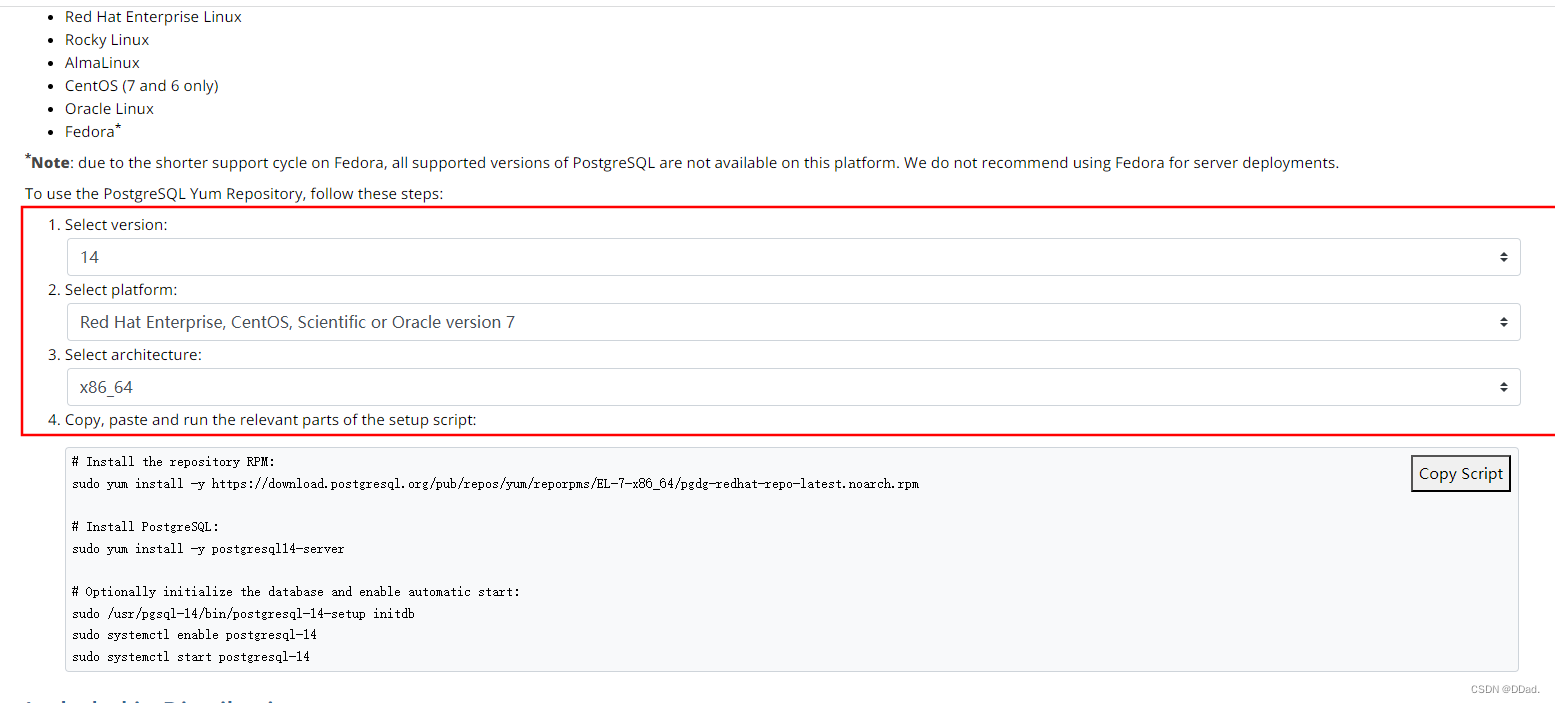This screenshot has width=1555, height=703.
Task: Open the Select architecture dropdown showing x86_64
Action: tap(793, 387)
